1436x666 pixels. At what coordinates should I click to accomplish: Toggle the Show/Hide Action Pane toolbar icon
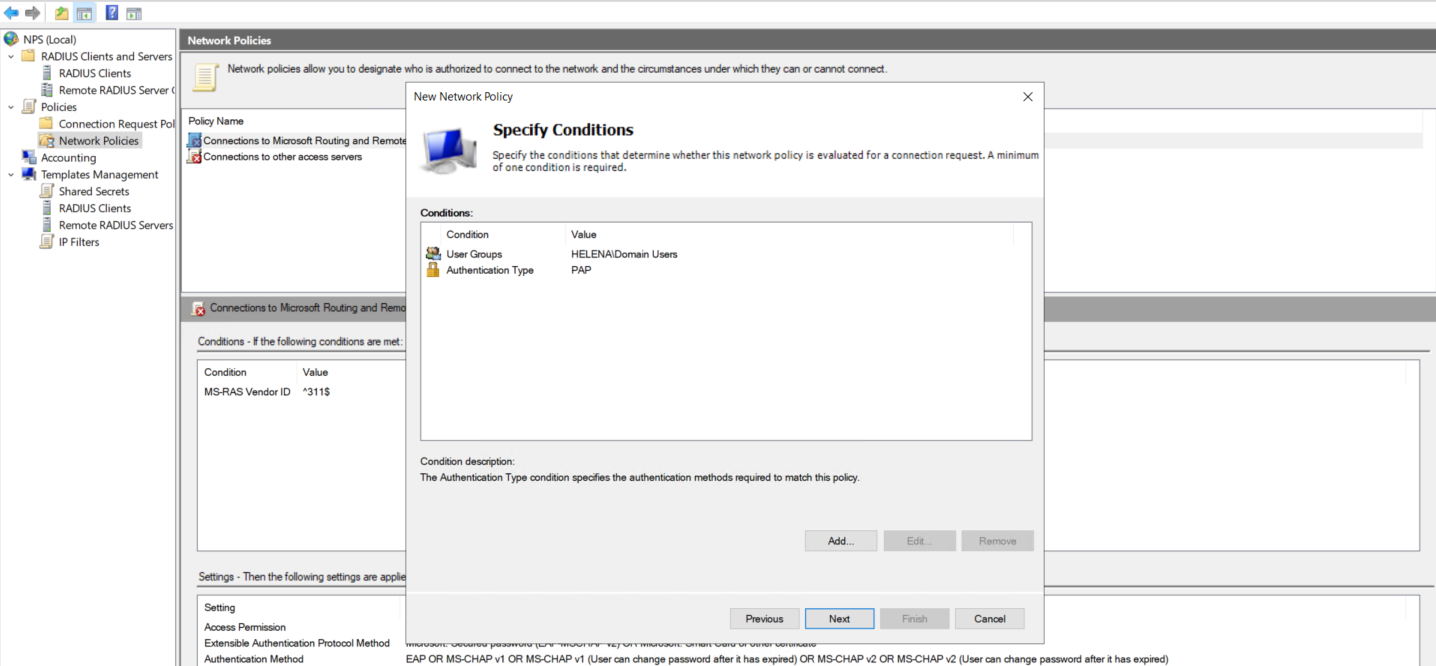133,13
